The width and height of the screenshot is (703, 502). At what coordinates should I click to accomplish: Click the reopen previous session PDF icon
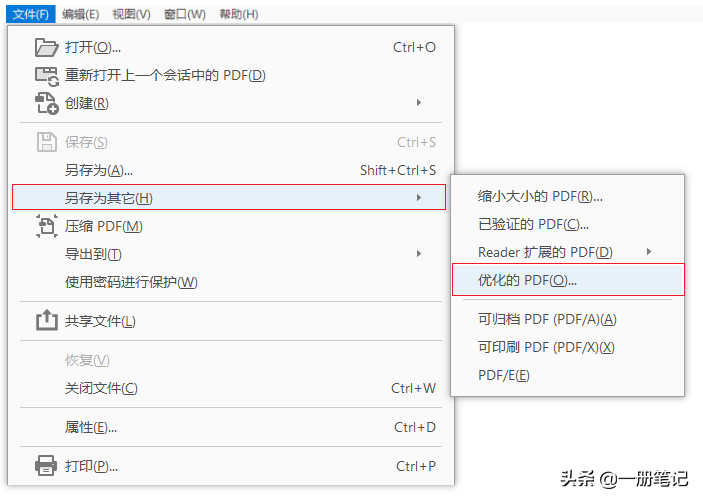pyautogui.click(x=47, y=76)
